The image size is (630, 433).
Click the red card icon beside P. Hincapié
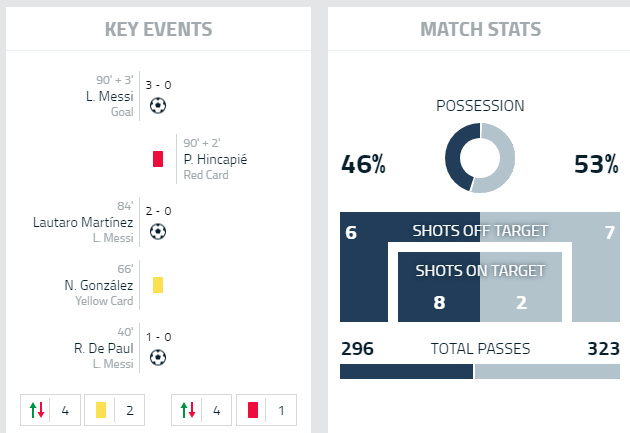click(x=157, y=158)
